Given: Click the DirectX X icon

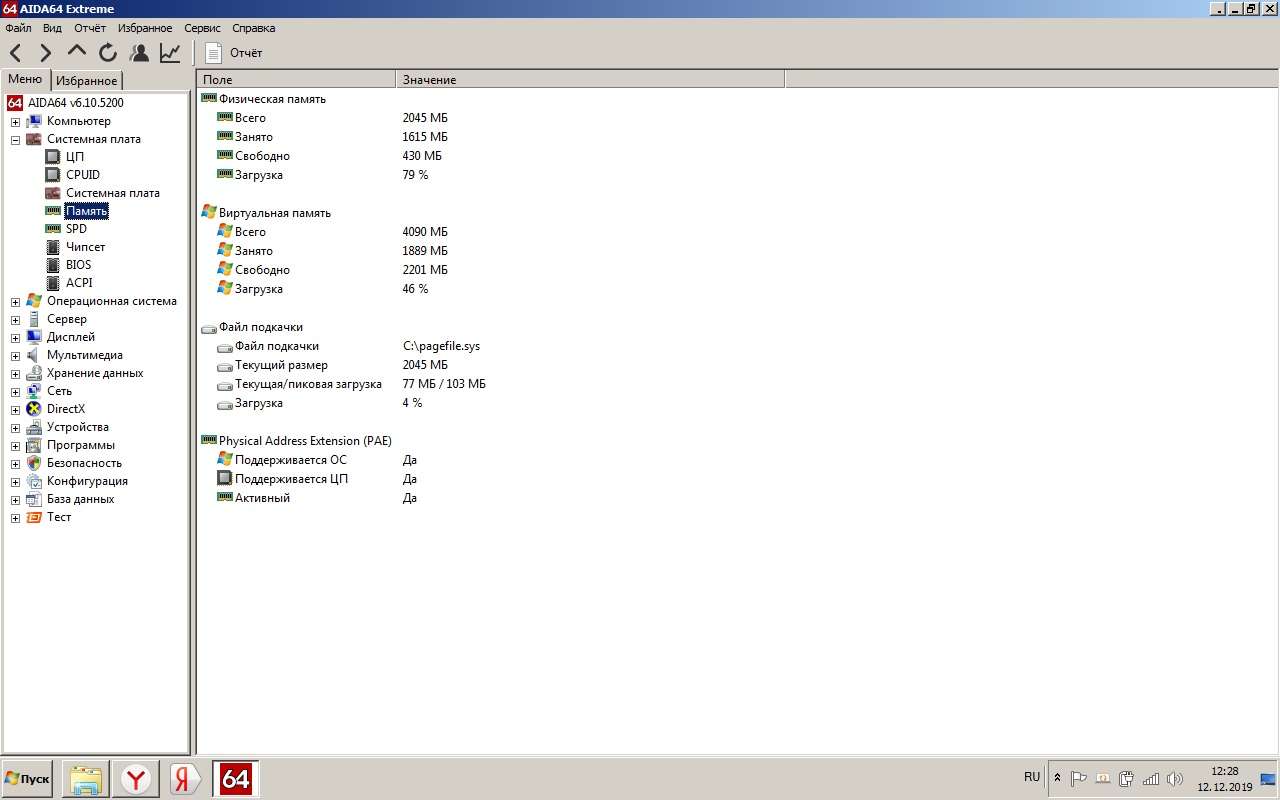Looking at the screenshot, I should point(34,409).
